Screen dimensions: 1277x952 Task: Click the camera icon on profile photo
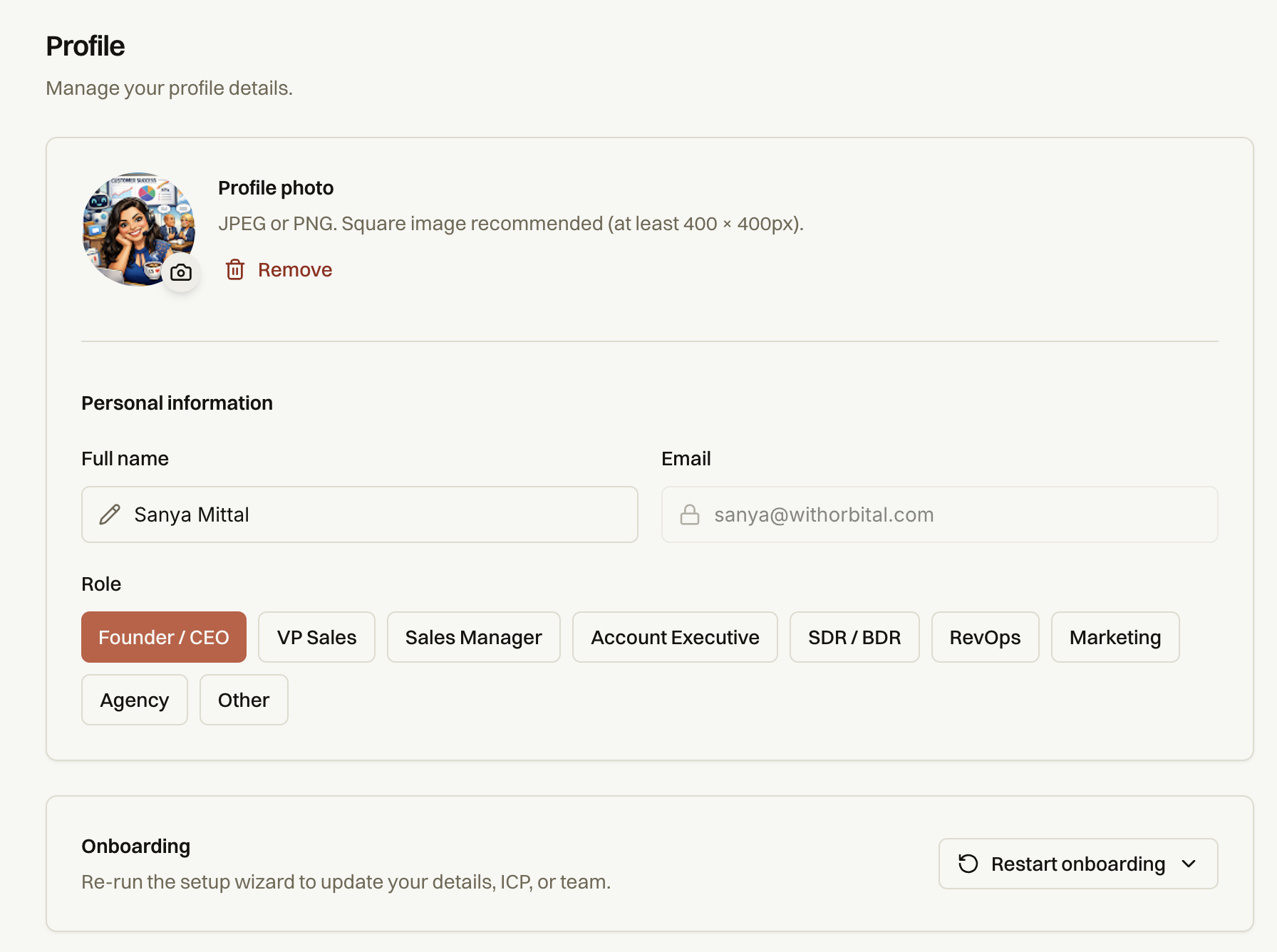181,272
